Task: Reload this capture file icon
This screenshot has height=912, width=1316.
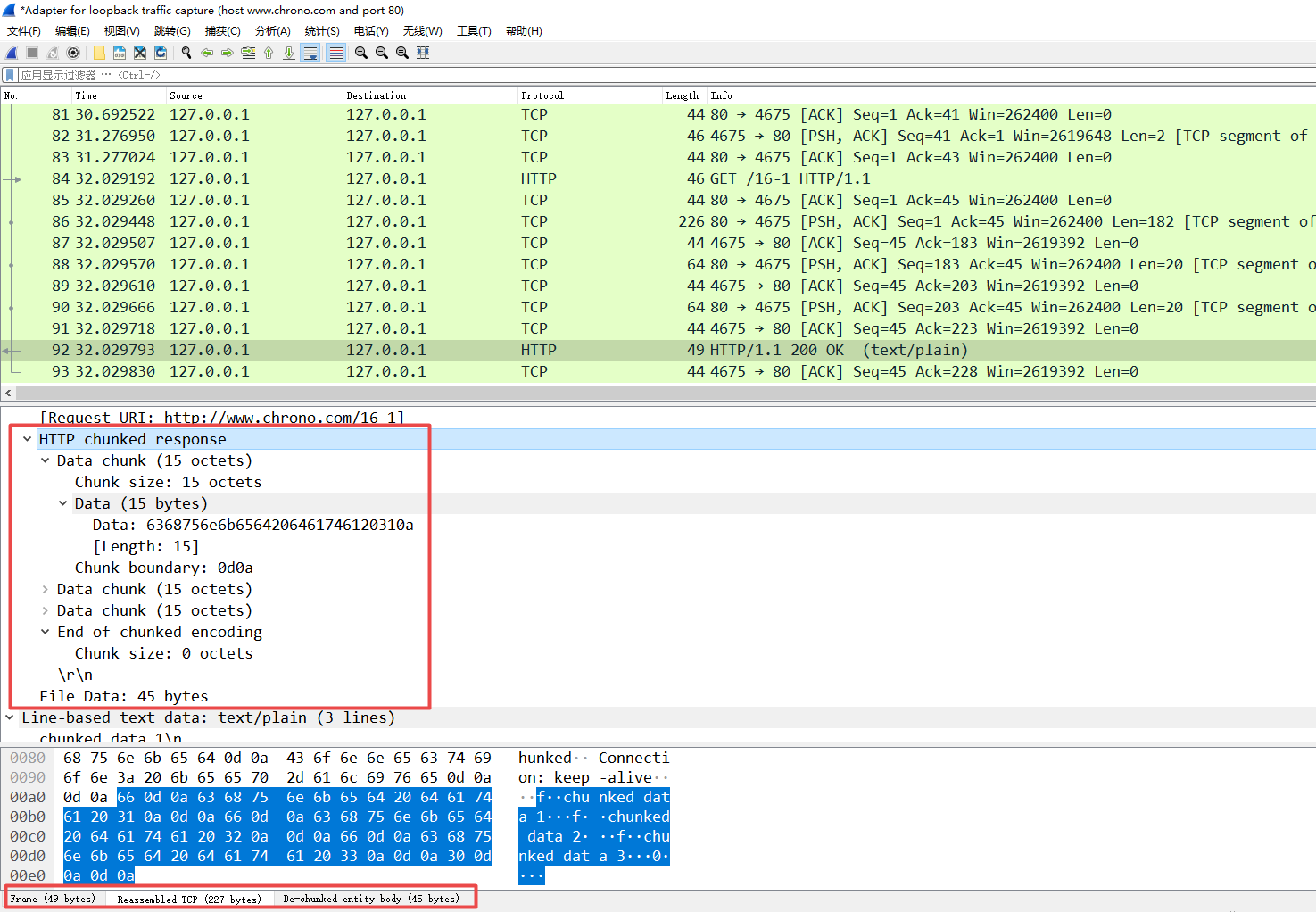Action: click(x=161, y=53)
